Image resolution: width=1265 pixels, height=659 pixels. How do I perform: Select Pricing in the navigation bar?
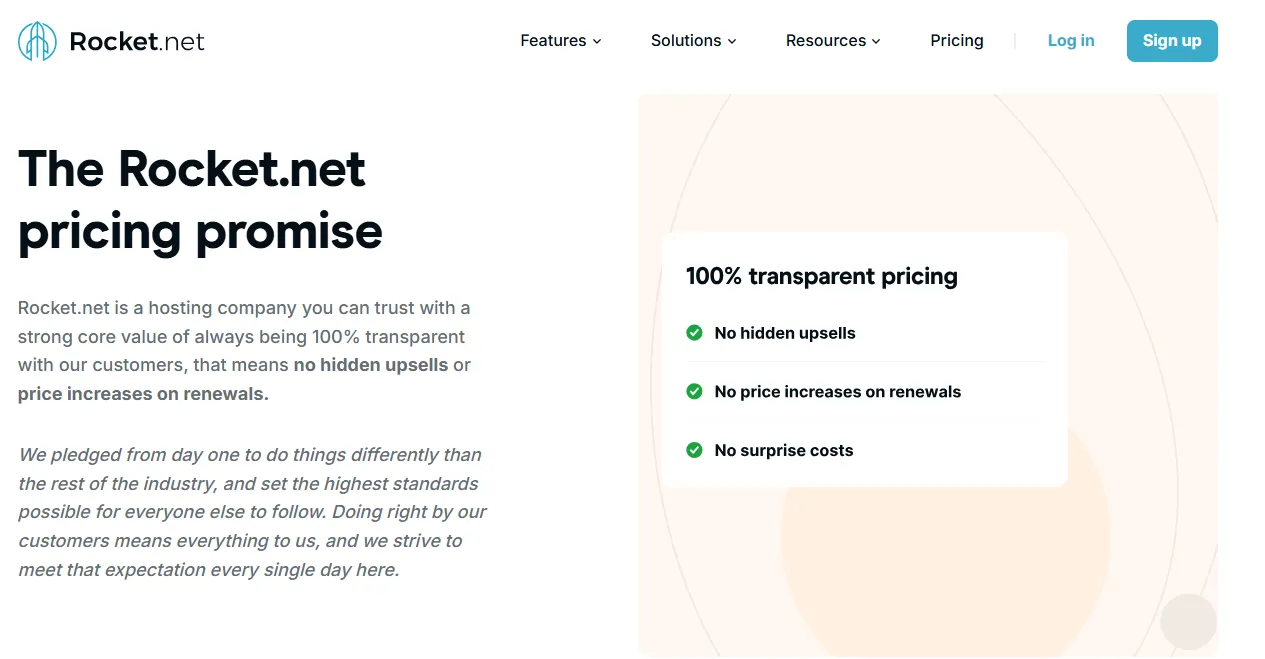956,40
